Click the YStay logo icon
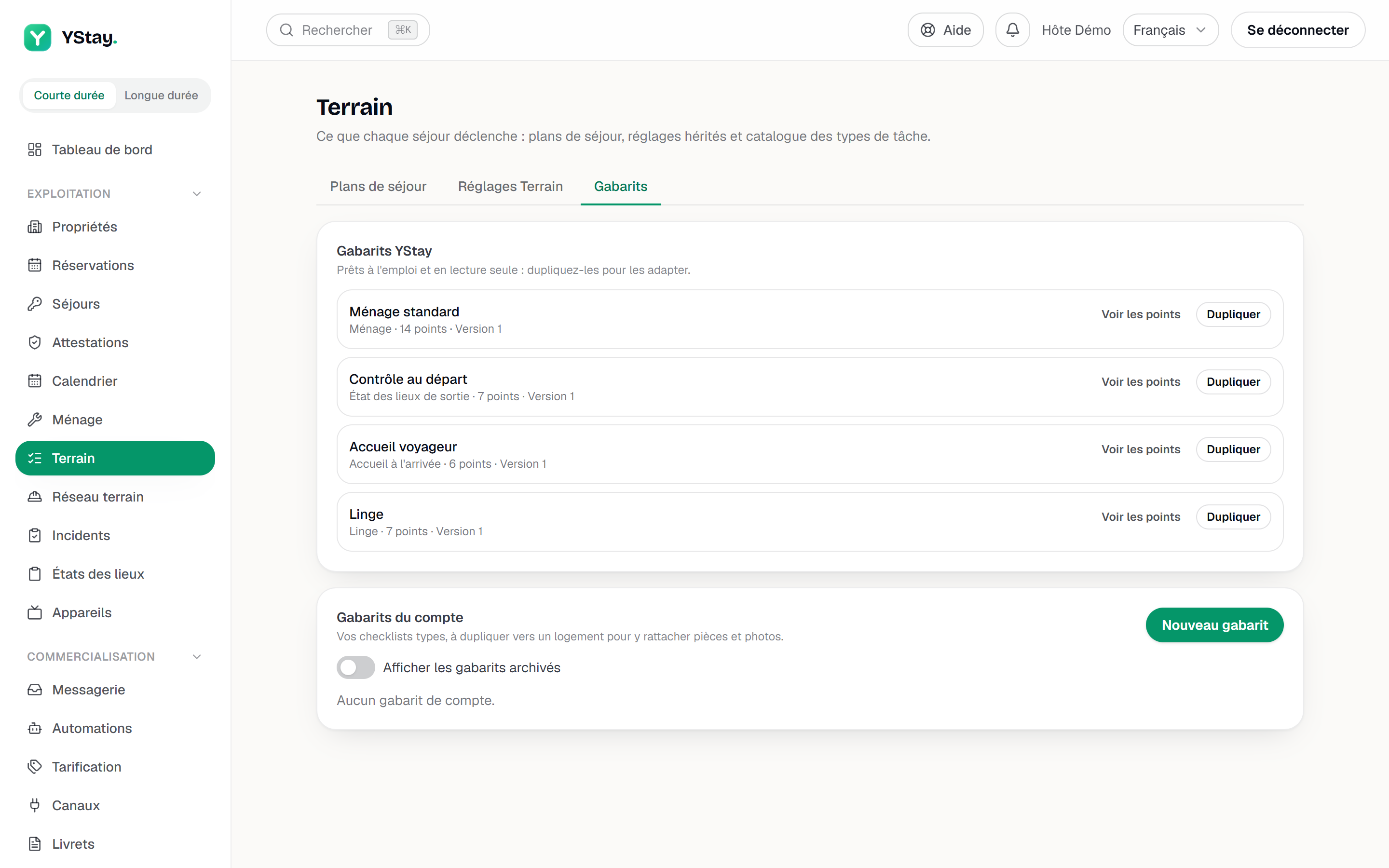 37,37
